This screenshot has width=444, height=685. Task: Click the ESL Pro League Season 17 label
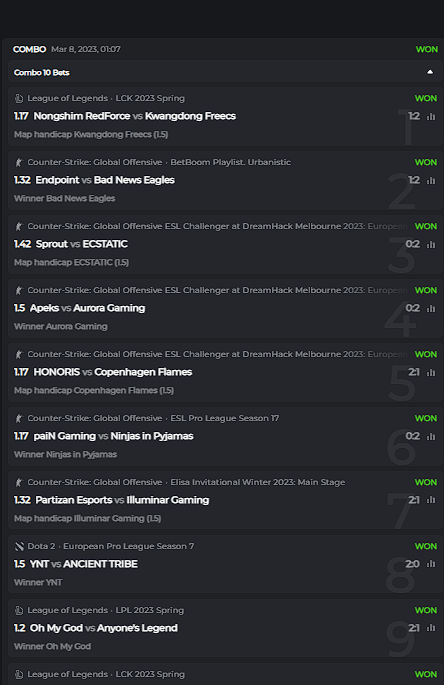(225, 418)
